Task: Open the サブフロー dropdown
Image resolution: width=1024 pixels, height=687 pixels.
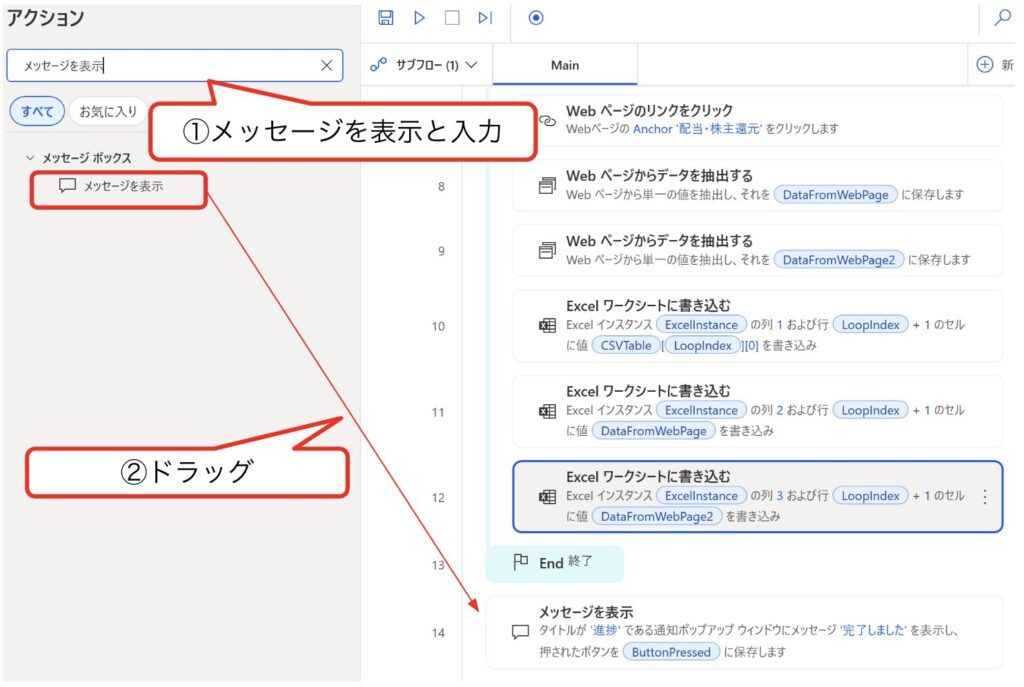Action: (424, 65)
